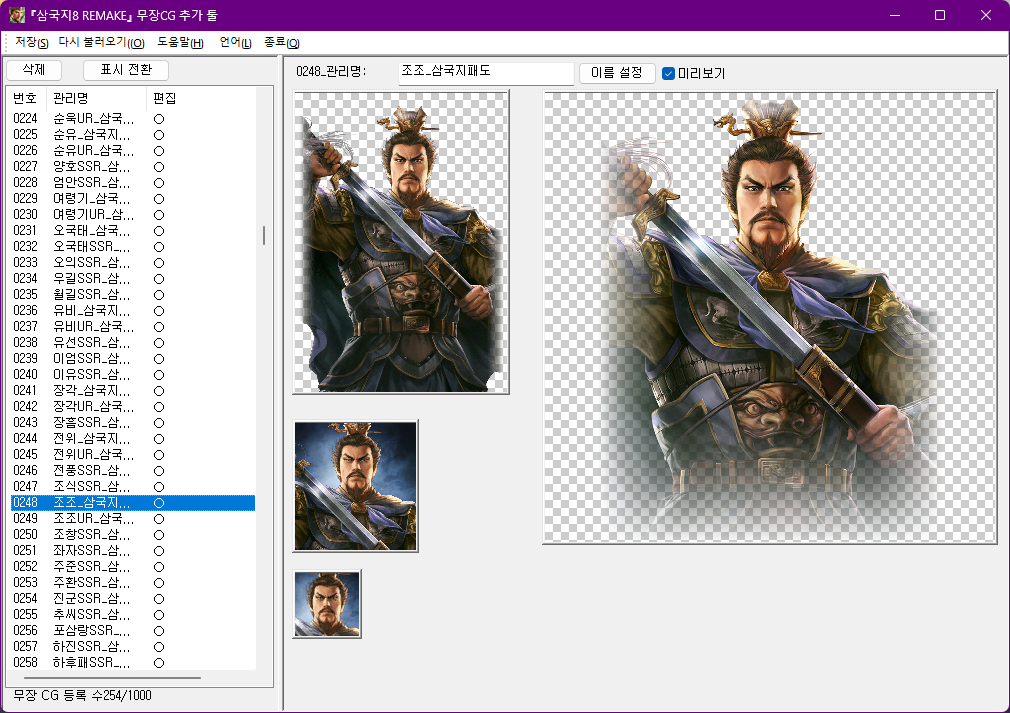This screenshot has height=713, width=1010.
Task: Click the large preview image
Action: click(770, 318)
